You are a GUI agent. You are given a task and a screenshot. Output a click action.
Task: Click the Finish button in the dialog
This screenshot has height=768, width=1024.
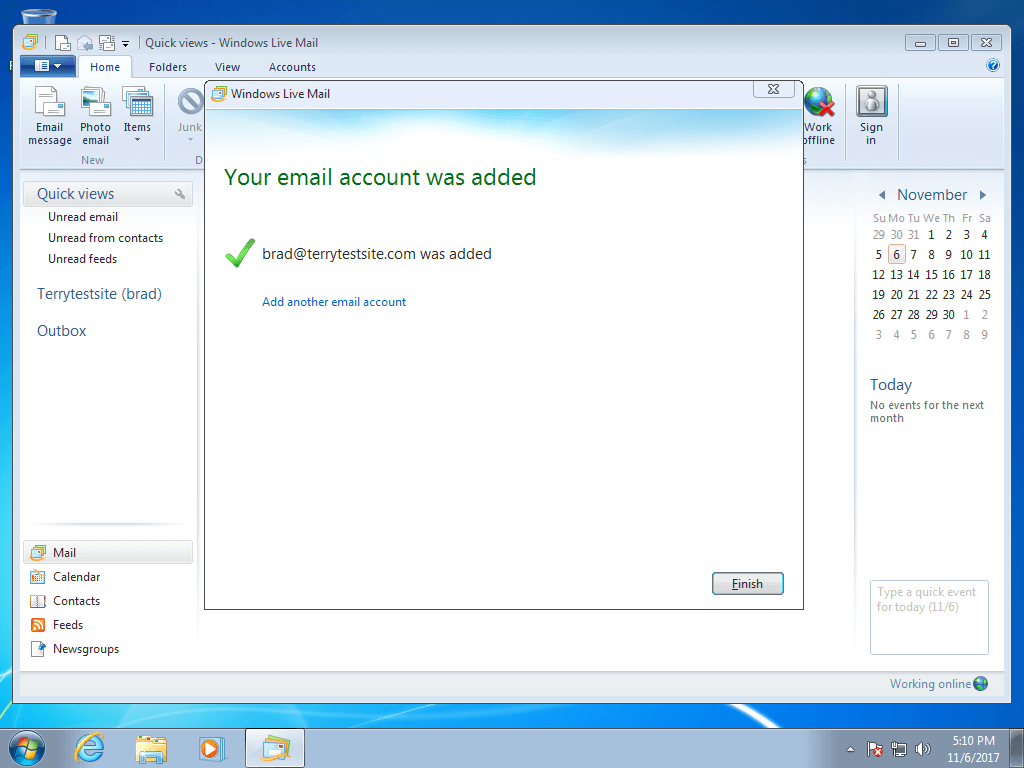coord(747,584)
